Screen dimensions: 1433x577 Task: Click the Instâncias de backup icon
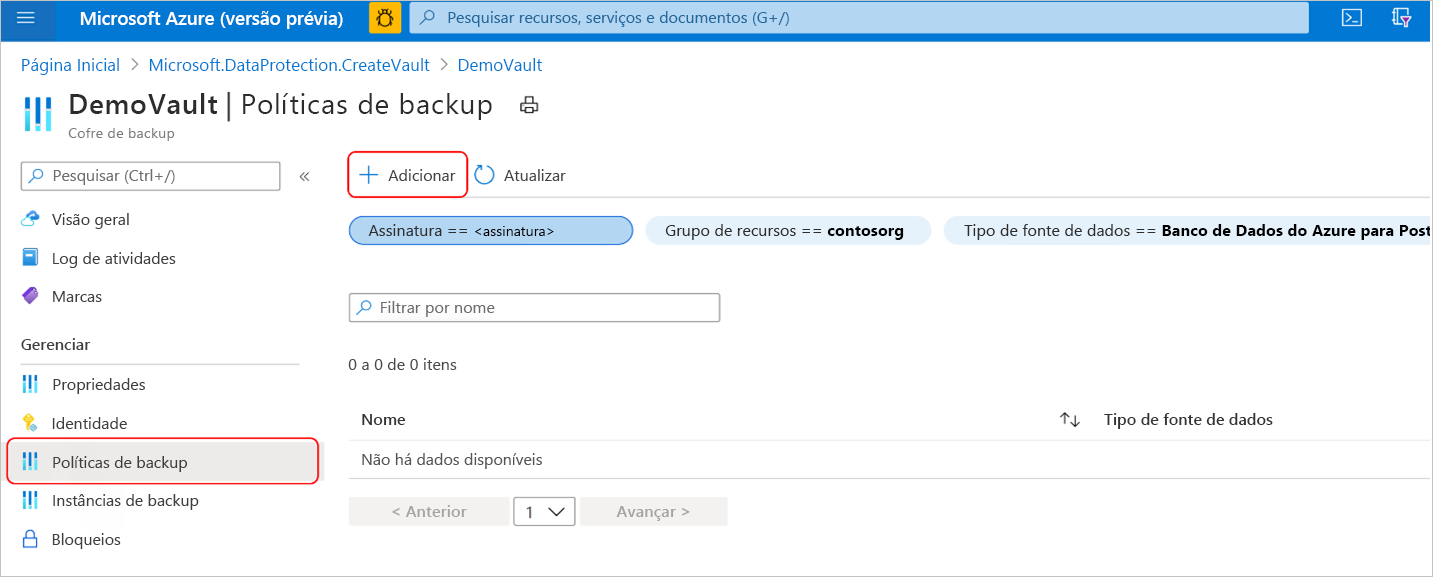[31, 501]
